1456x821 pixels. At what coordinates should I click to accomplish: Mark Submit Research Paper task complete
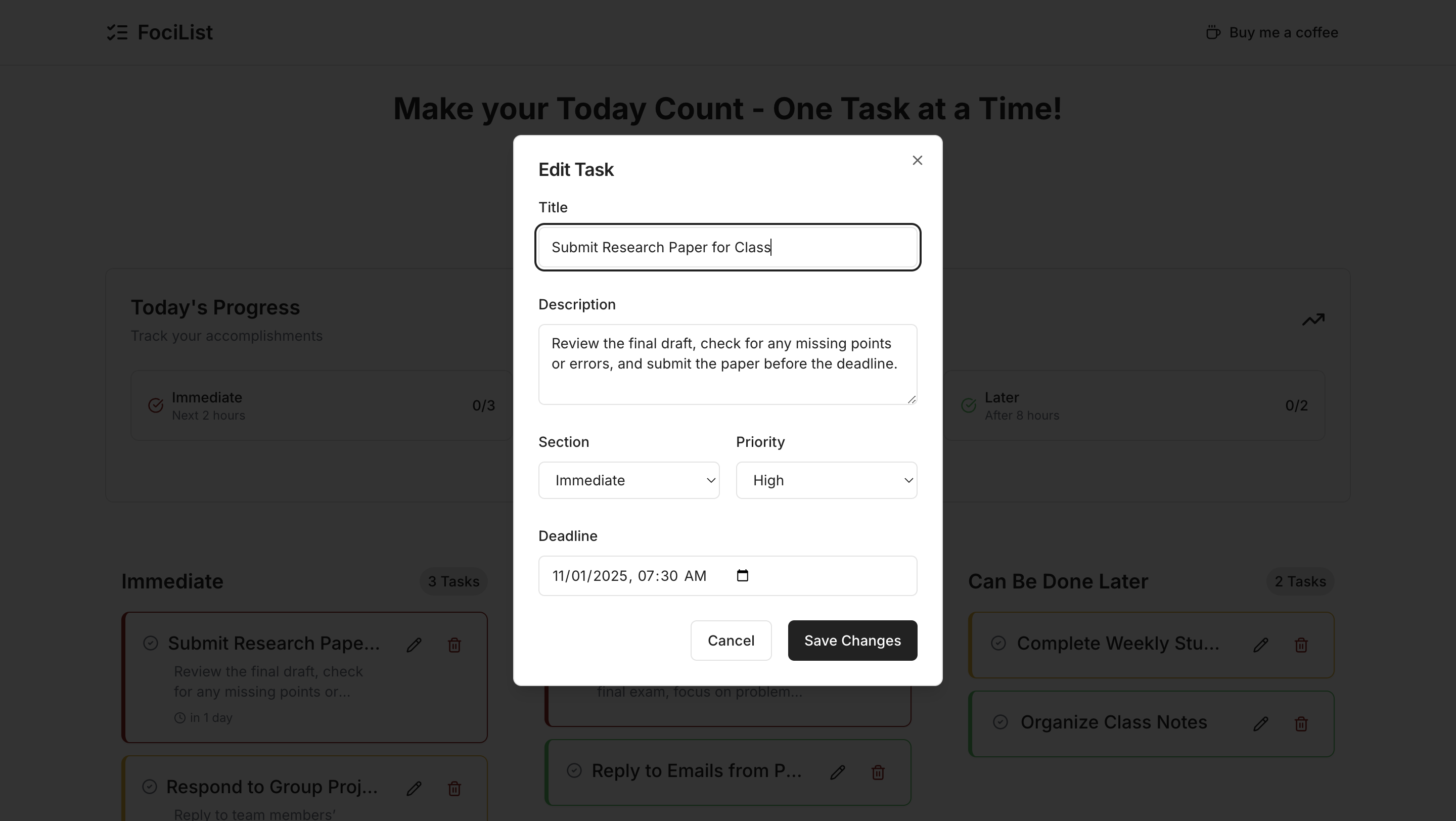coord(150,643)
